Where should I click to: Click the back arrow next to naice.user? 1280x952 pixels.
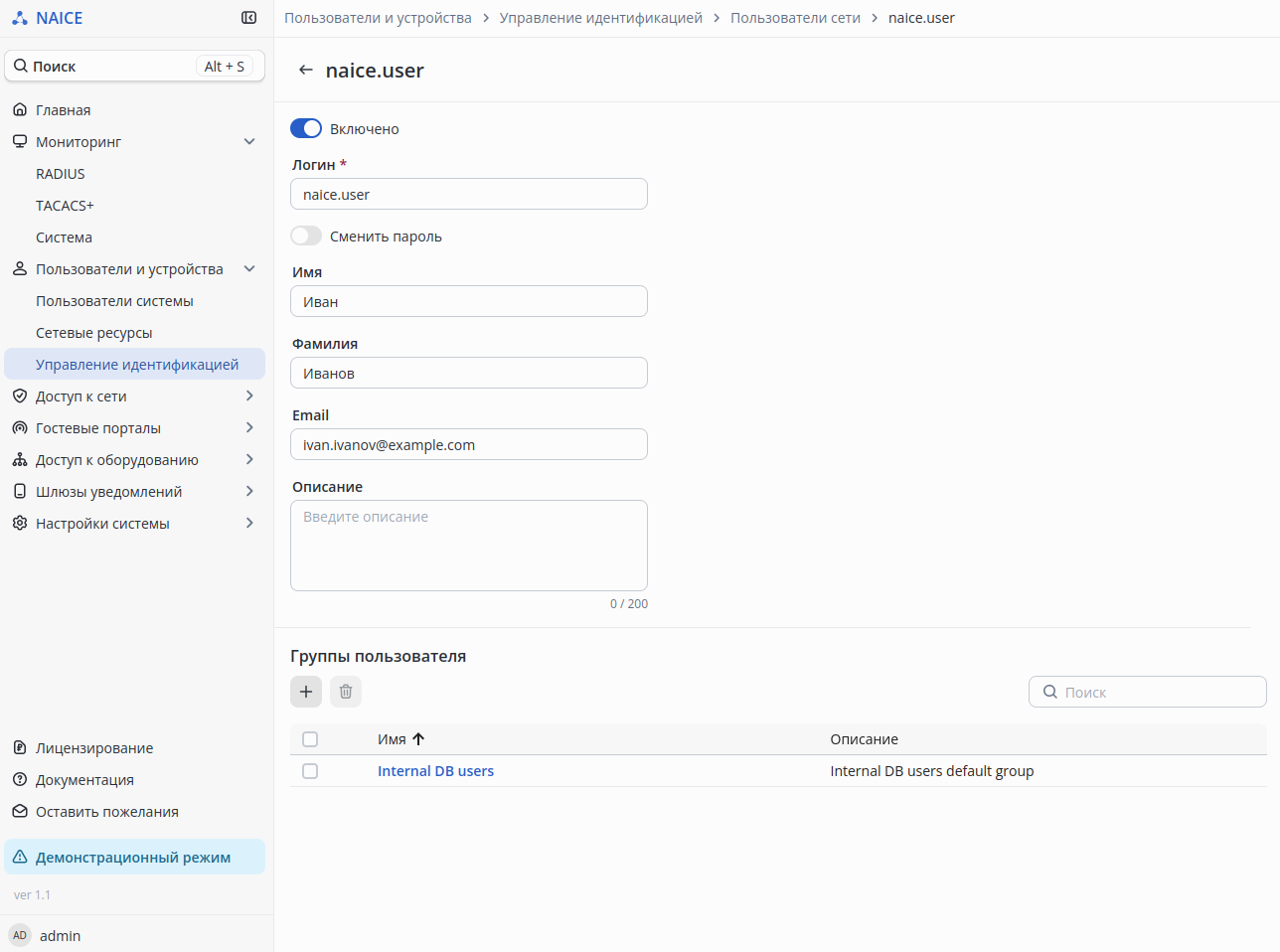pos(306,71)
